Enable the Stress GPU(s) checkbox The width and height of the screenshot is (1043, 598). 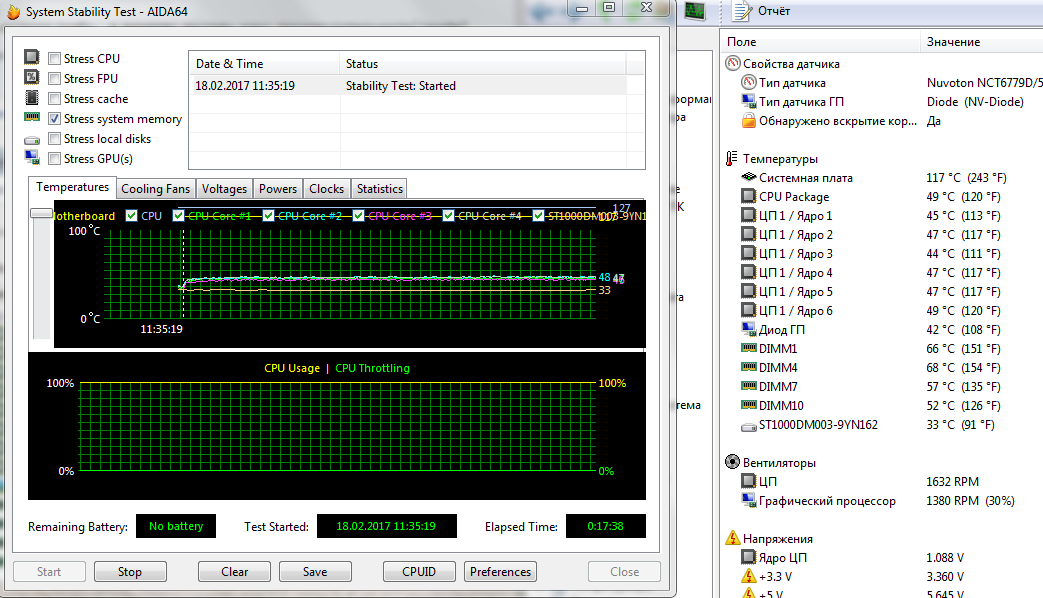(x=55, y=158)
